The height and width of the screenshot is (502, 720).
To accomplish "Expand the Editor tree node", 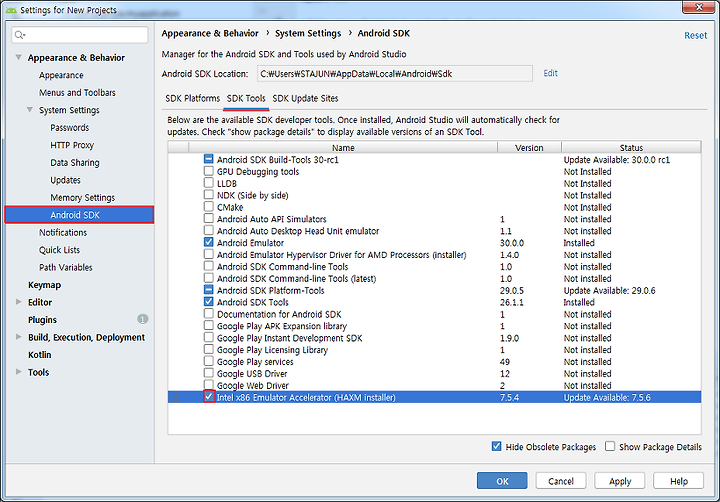I will (18, 302).
